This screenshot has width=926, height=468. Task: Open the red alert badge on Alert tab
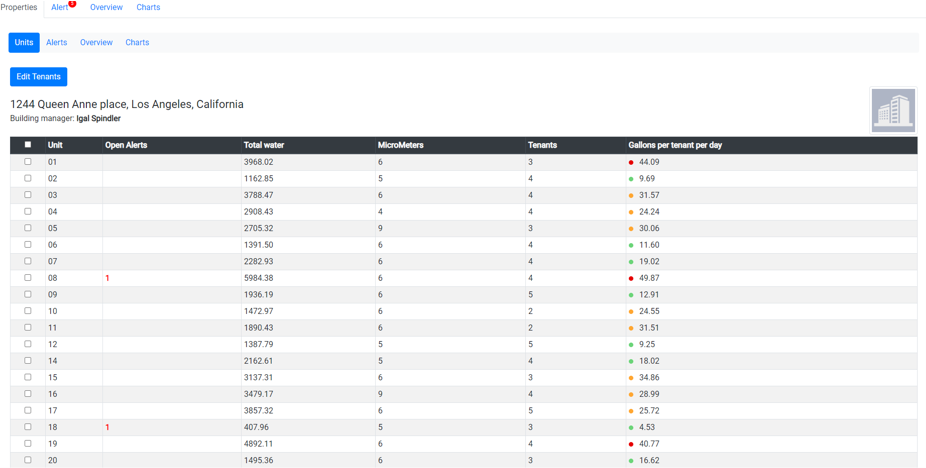click(x=72, y=4)
